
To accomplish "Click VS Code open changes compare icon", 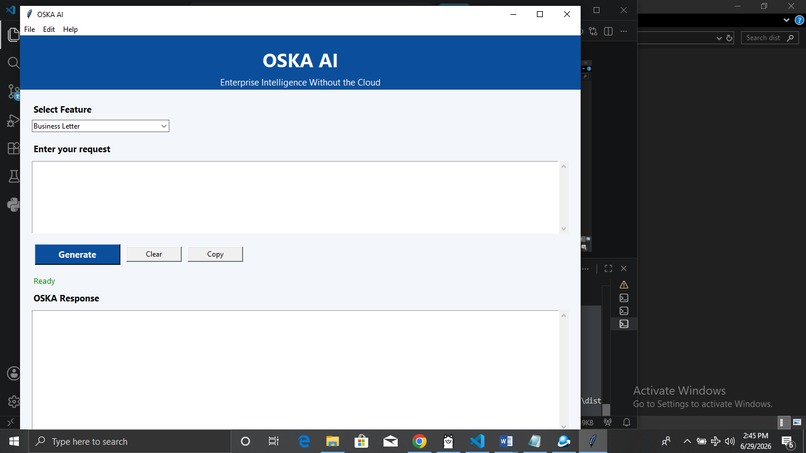I will pyautogui.click(x=593, y=31).
